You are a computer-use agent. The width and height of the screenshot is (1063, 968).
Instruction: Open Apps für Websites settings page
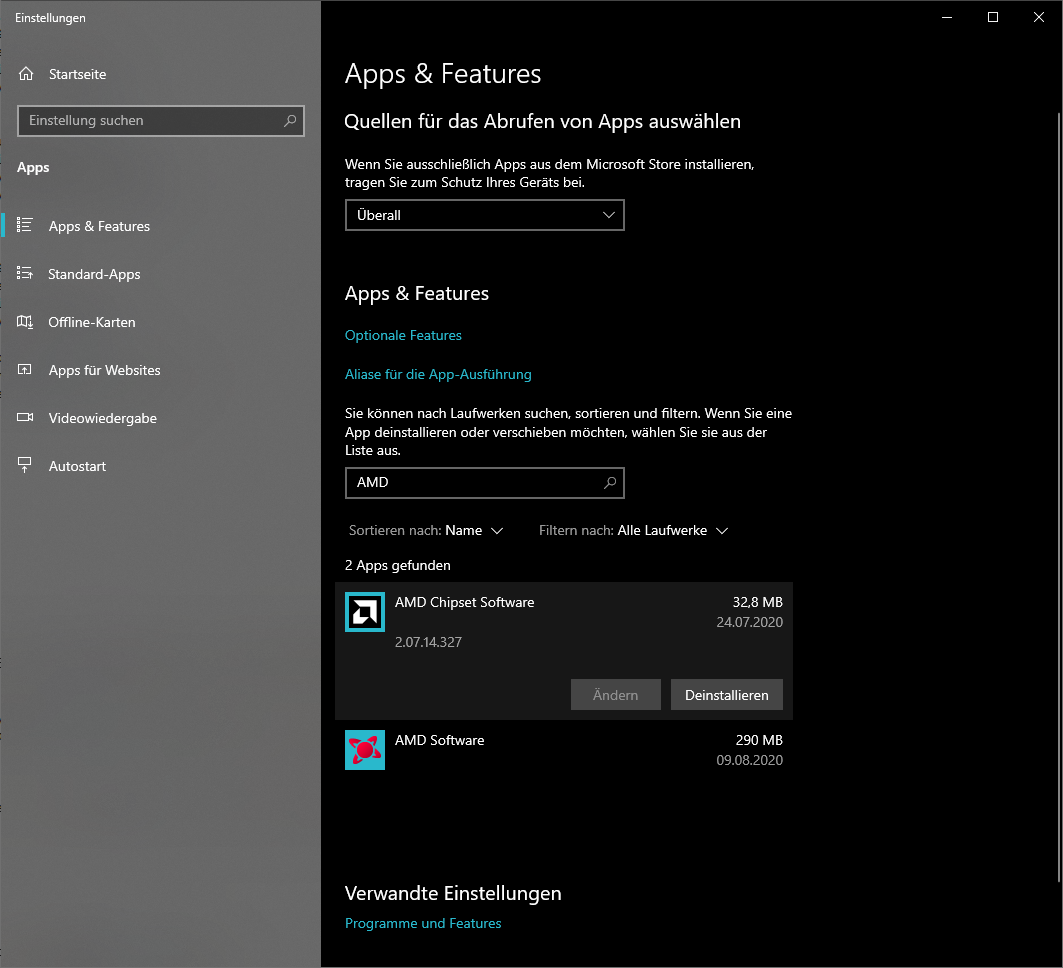[104, 370]
